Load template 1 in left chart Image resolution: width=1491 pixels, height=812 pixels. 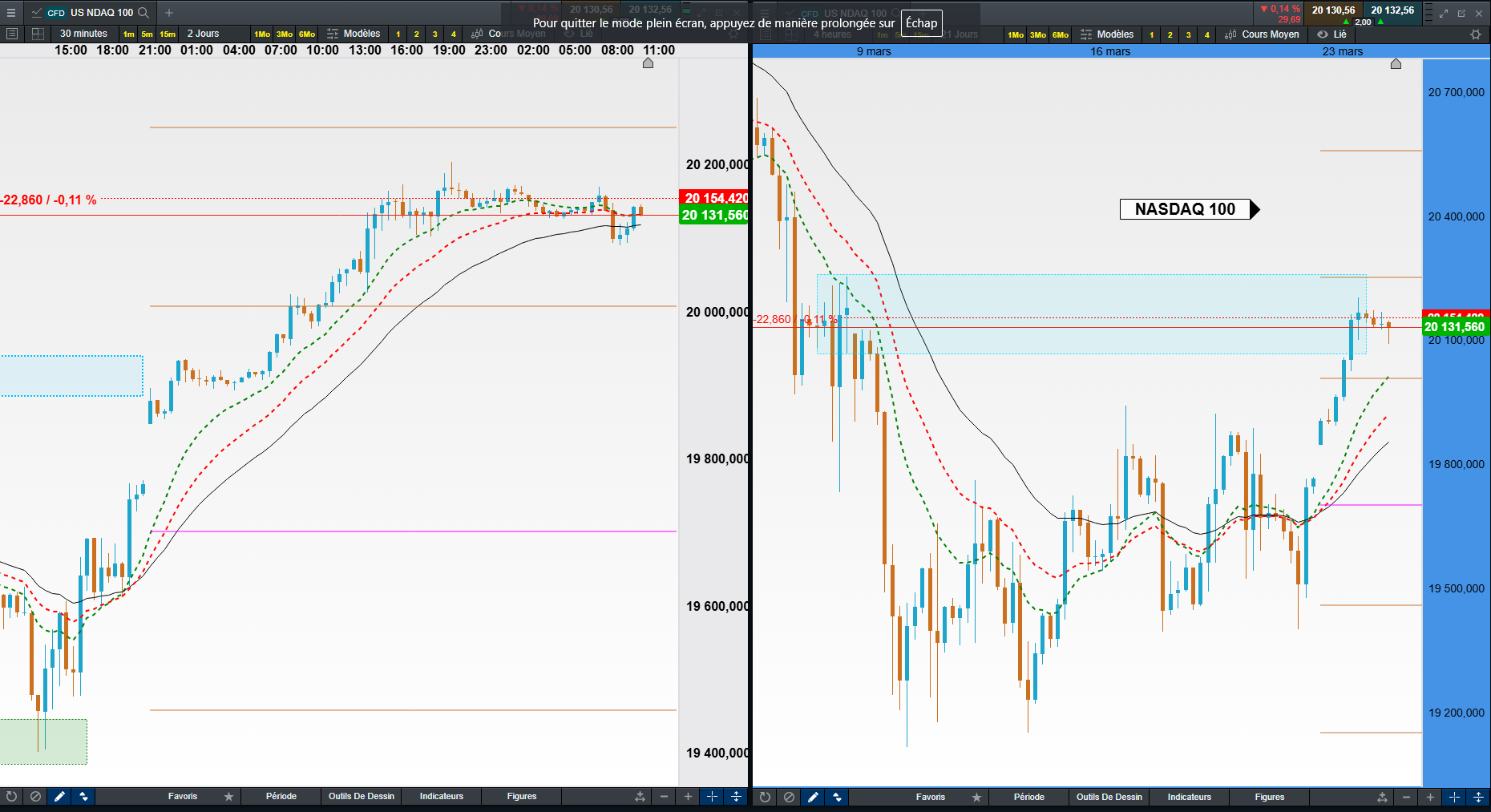tap(398, 34)
